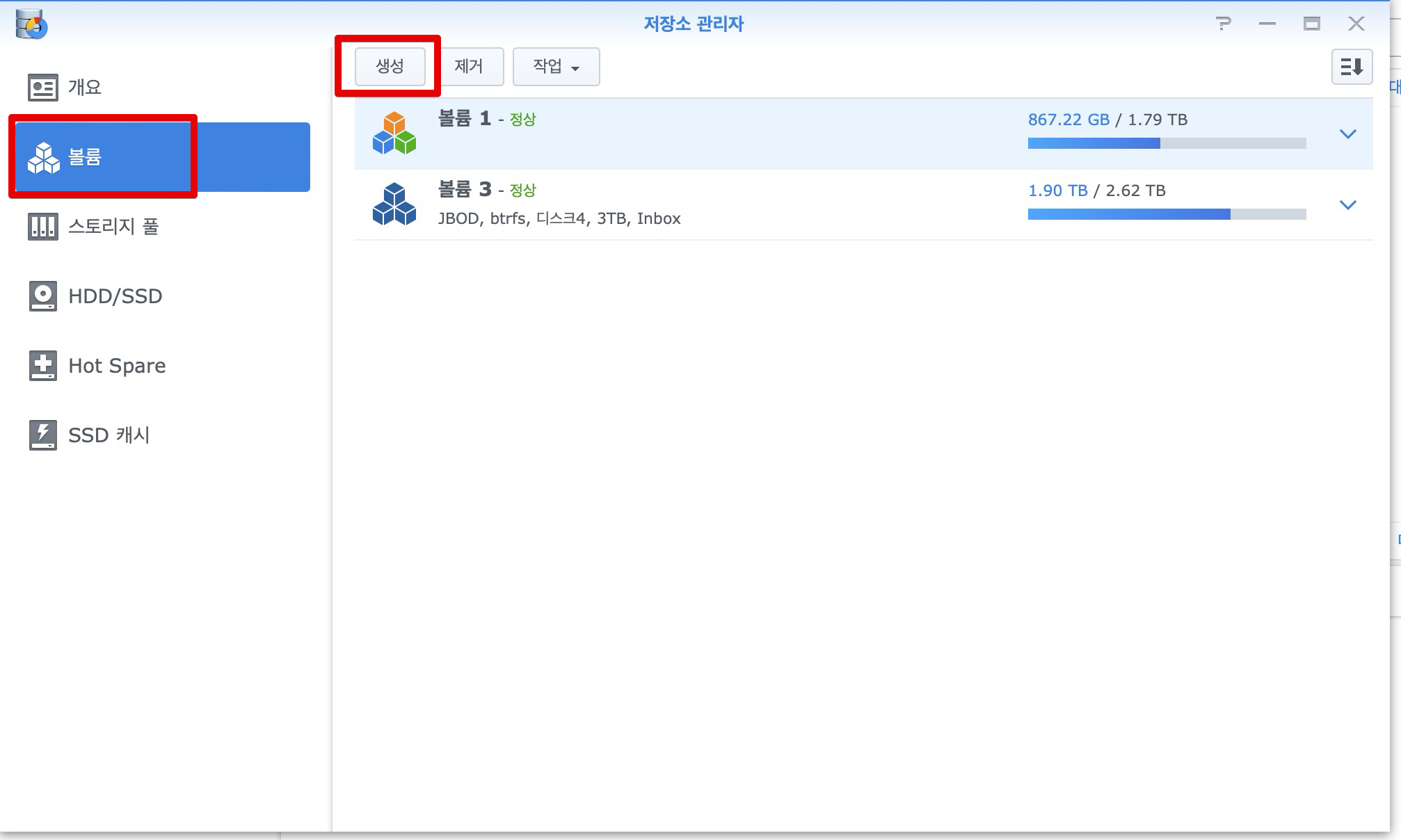
Task: Open the 스토리지 풀 storage pool icon
Action: (42, 227)
